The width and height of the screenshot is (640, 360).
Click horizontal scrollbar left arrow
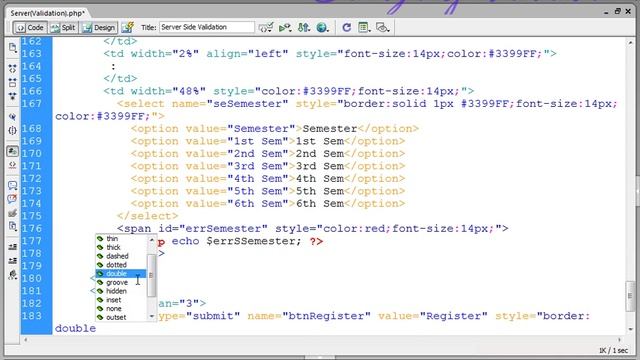coord(26,340)
